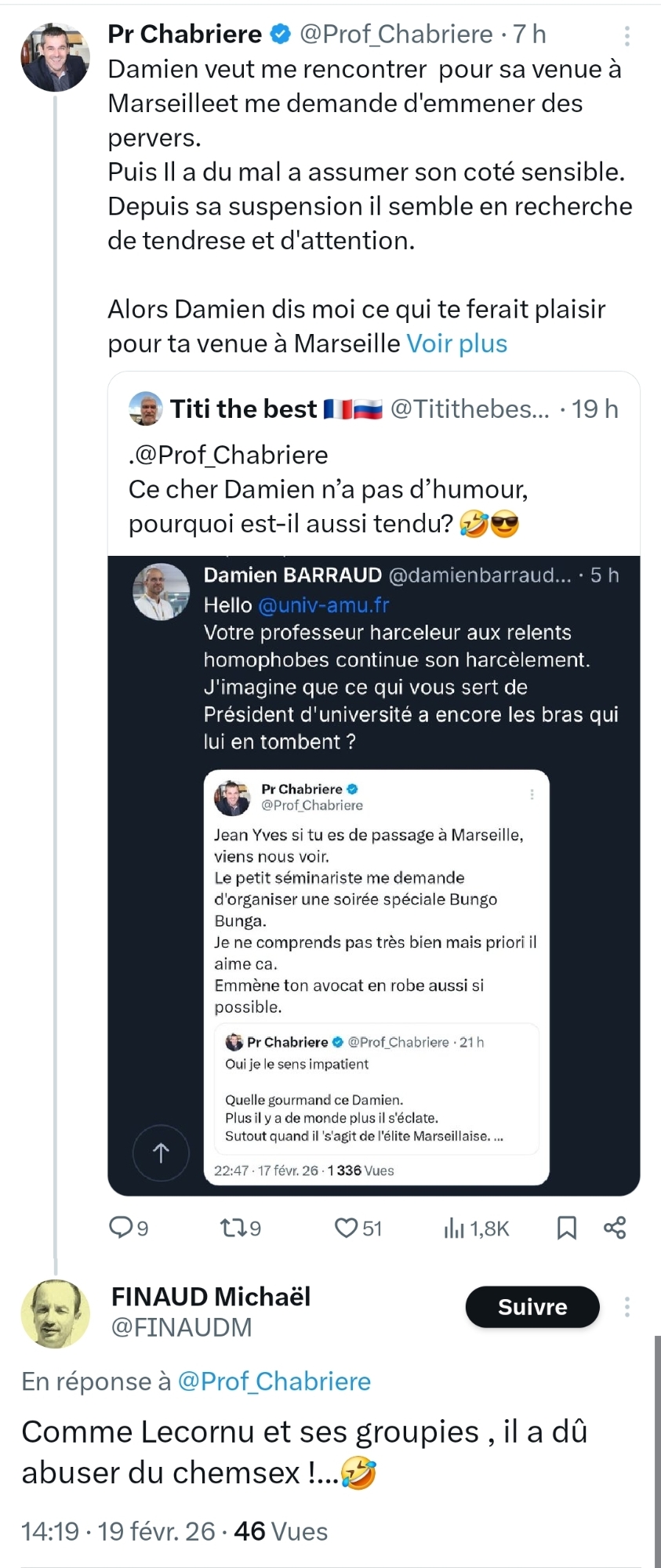Image resolution: width=661 pixels, height=1568 pixels.
Task: Like the tweet with heart icon
Action: (x=346, y=1227)
